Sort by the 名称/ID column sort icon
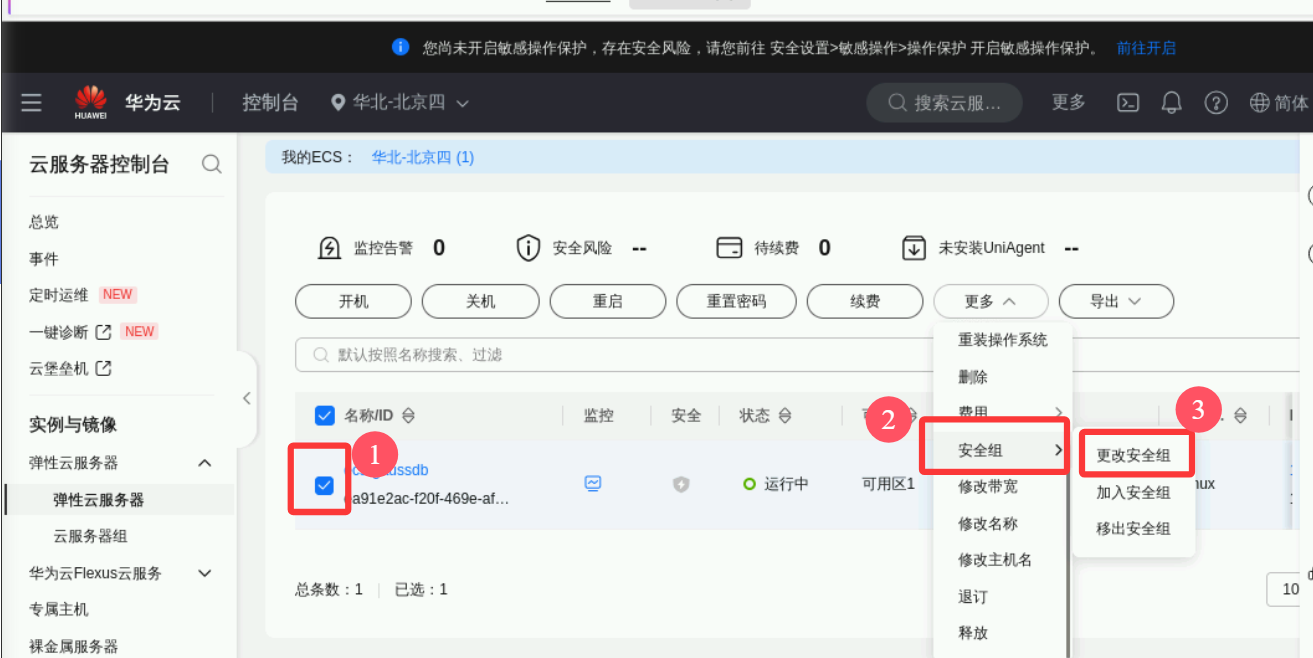 408,416
